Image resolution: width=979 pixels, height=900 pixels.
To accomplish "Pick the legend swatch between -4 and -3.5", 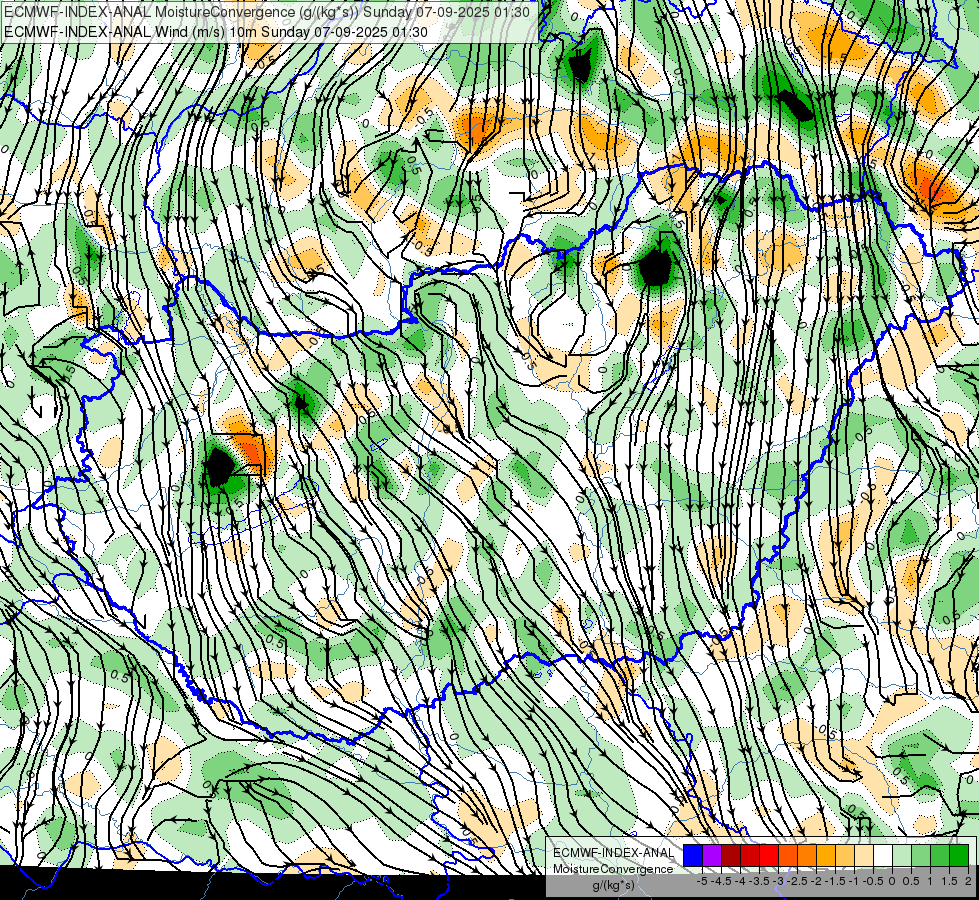I will point(750,855).
